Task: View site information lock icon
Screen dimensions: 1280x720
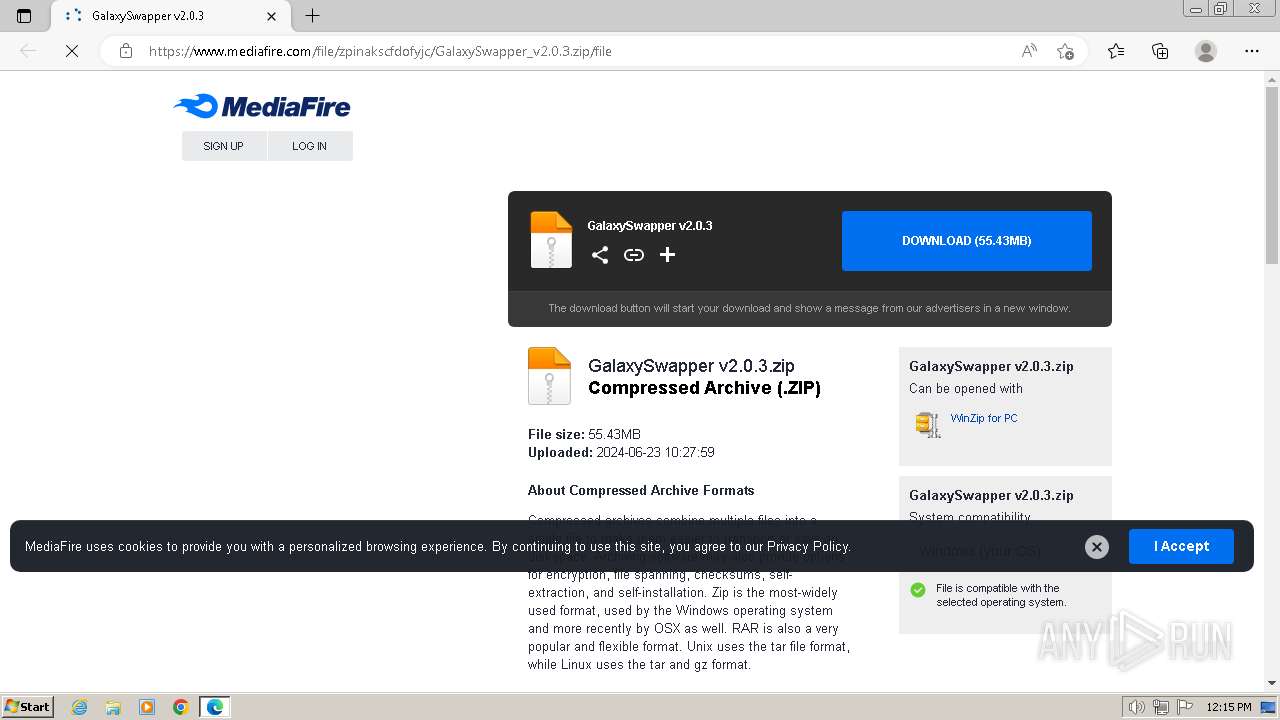Action: [126, 51]
